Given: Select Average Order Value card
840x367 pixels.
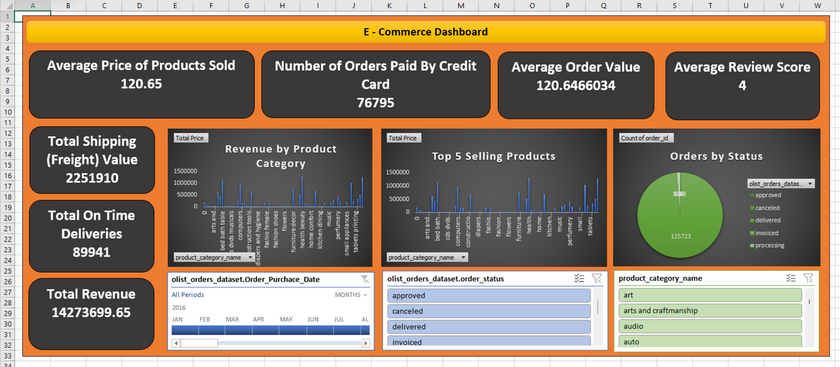Looking at the screenshot, I should (576, 85).
